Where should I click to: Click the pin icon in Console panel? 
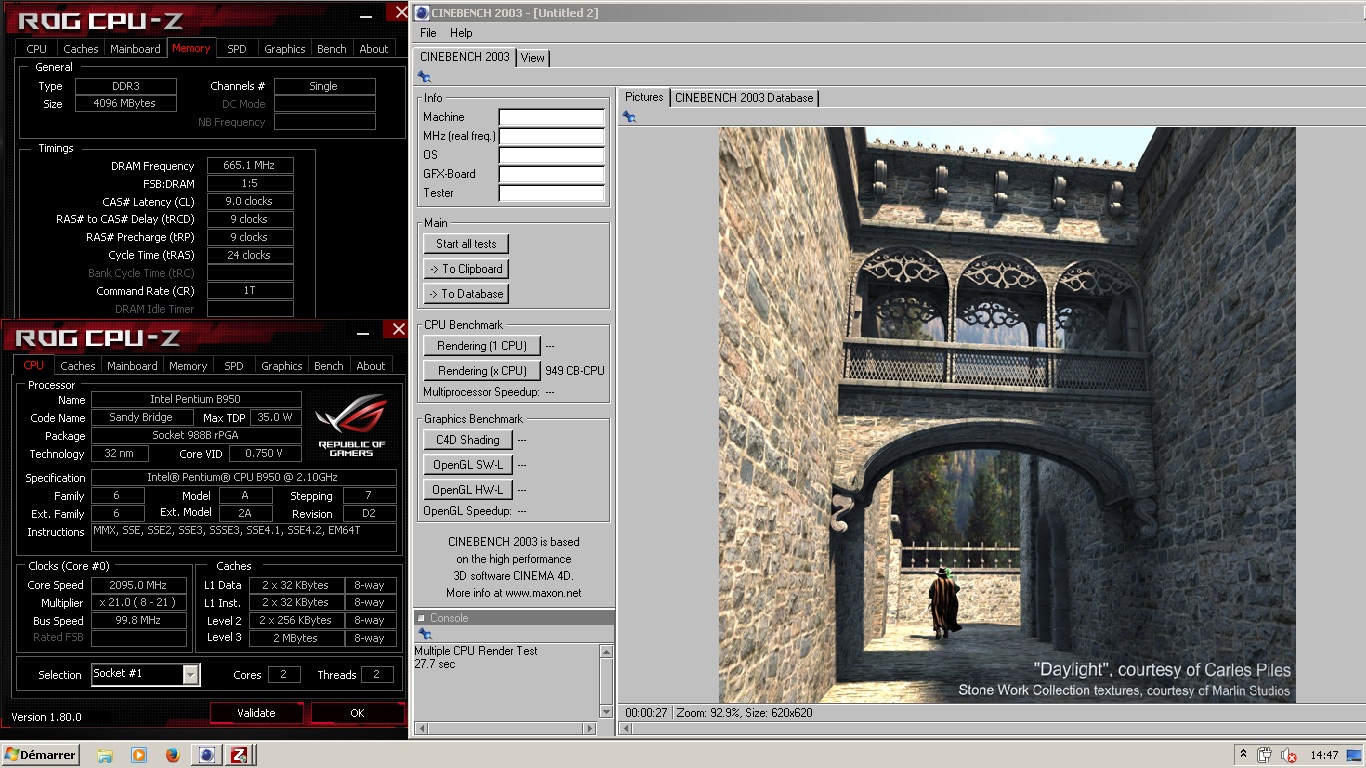tap(424, 634)
